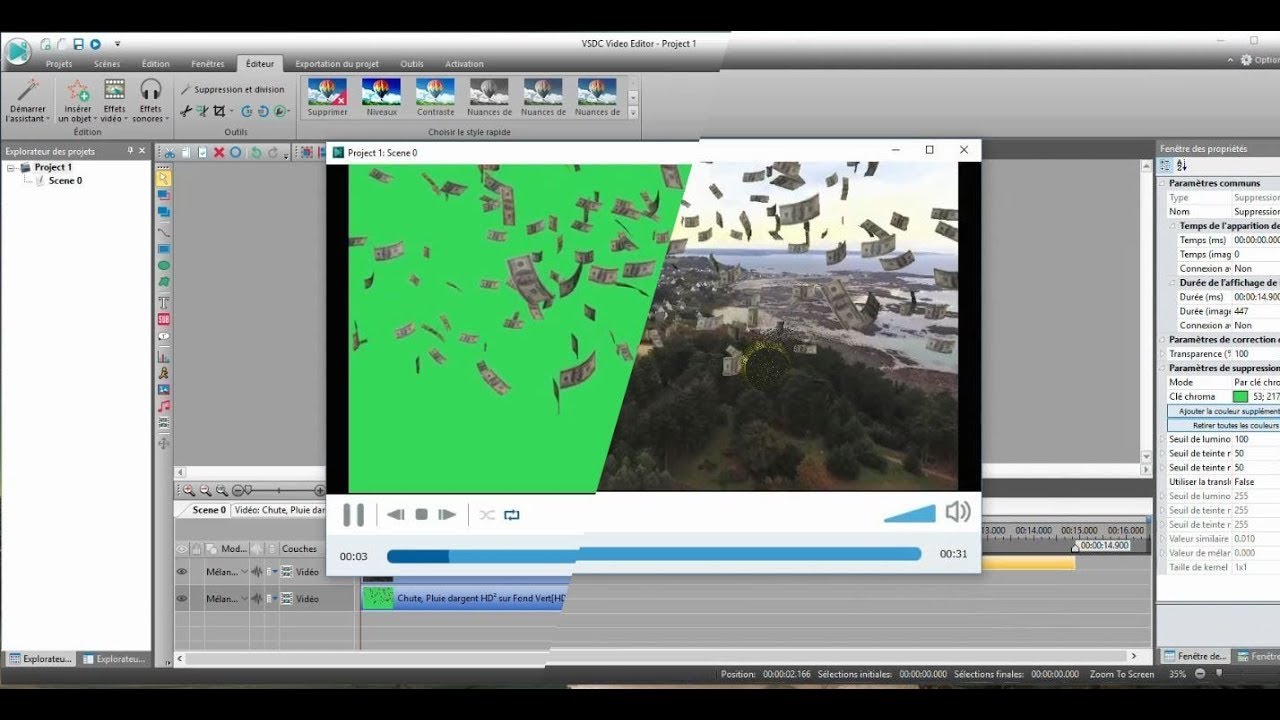
Task: Hide the bottom Vidéo layer with the eye icon
Action: click(x=182, y=599)
